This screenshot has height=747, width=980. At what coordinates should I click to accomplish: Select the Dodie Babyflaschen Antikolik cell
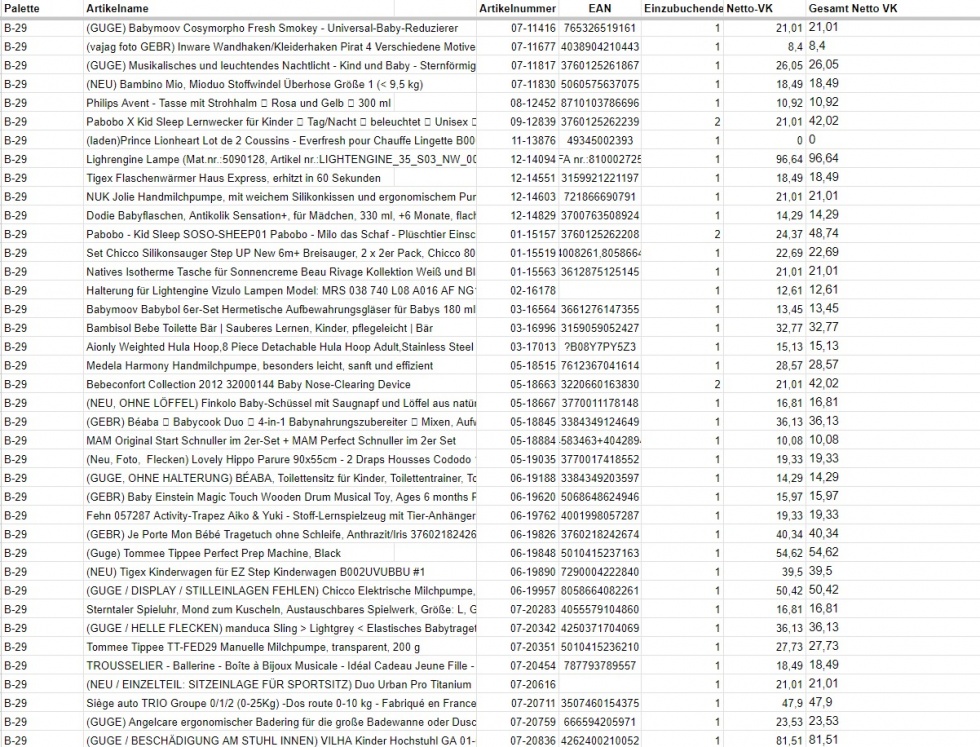[281, 216]
